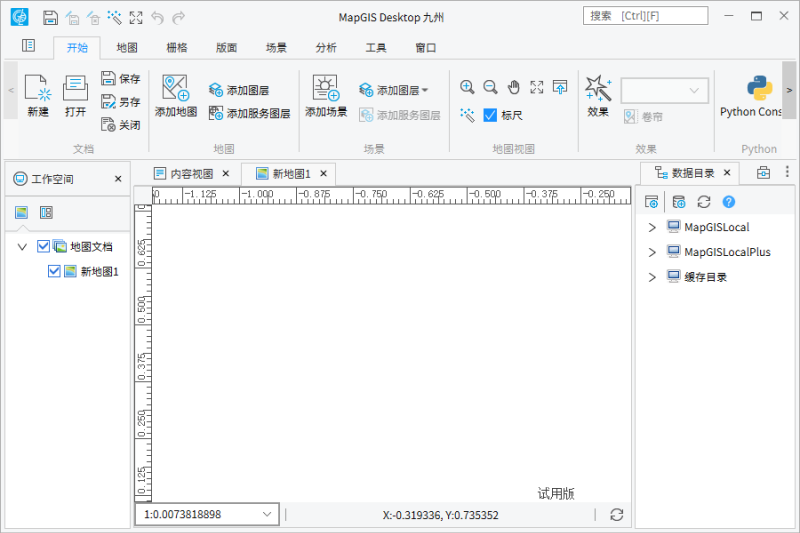
Task: Switch to the 内容视图 tab
Action: coord(183,174)
